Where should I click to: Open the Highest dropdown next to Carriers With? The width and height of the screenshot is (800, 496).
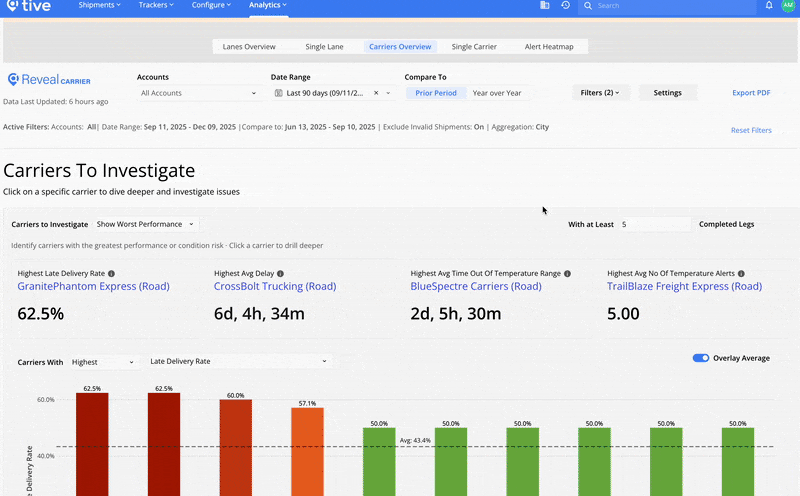pos(103,362)
